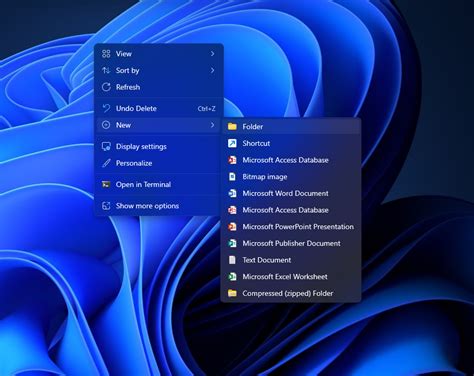Viewport: 474px width, 376px height.
Task: Select Show more options
Action: 159,206
